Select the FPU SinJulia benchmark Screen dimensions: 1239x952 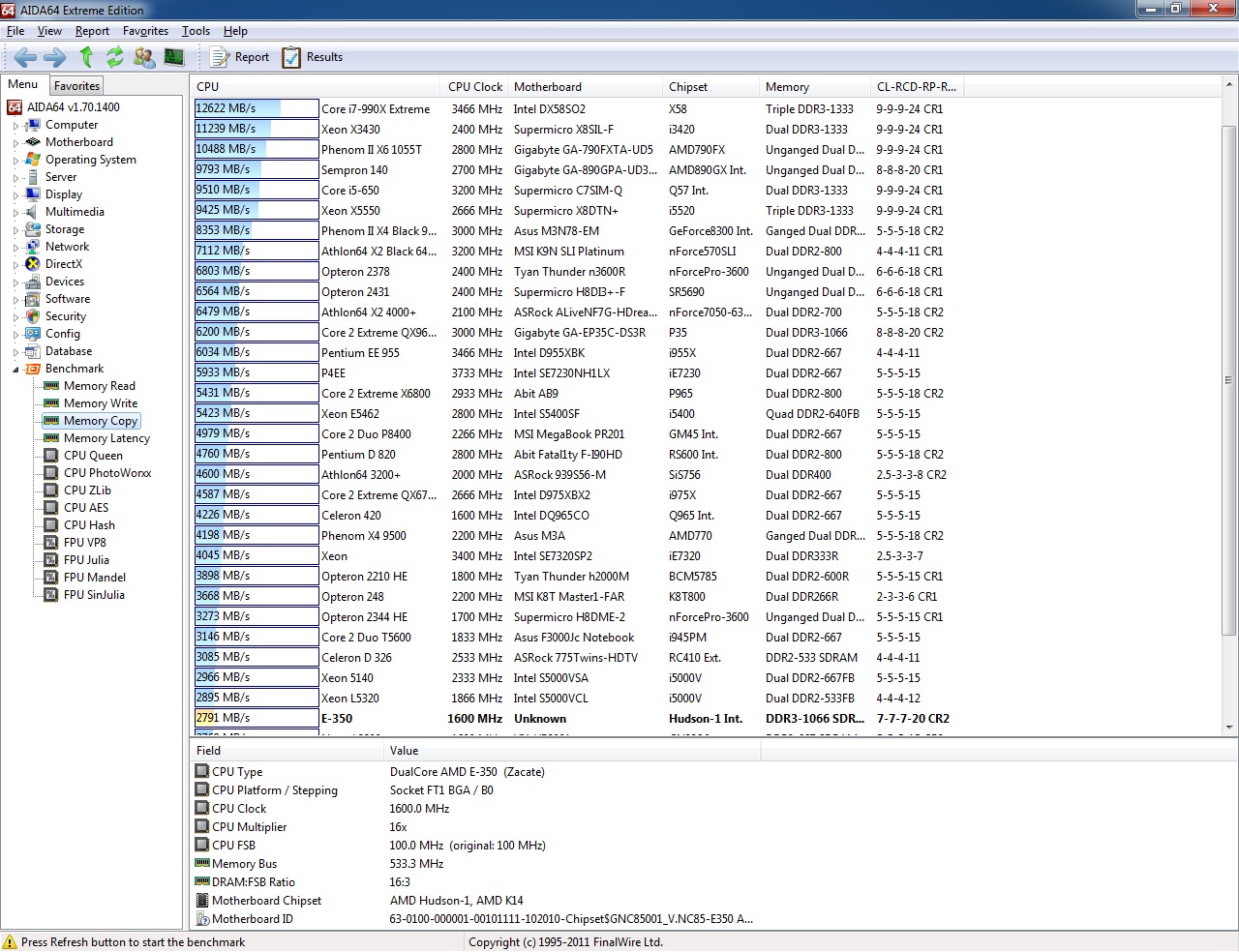tap(94, 595)
